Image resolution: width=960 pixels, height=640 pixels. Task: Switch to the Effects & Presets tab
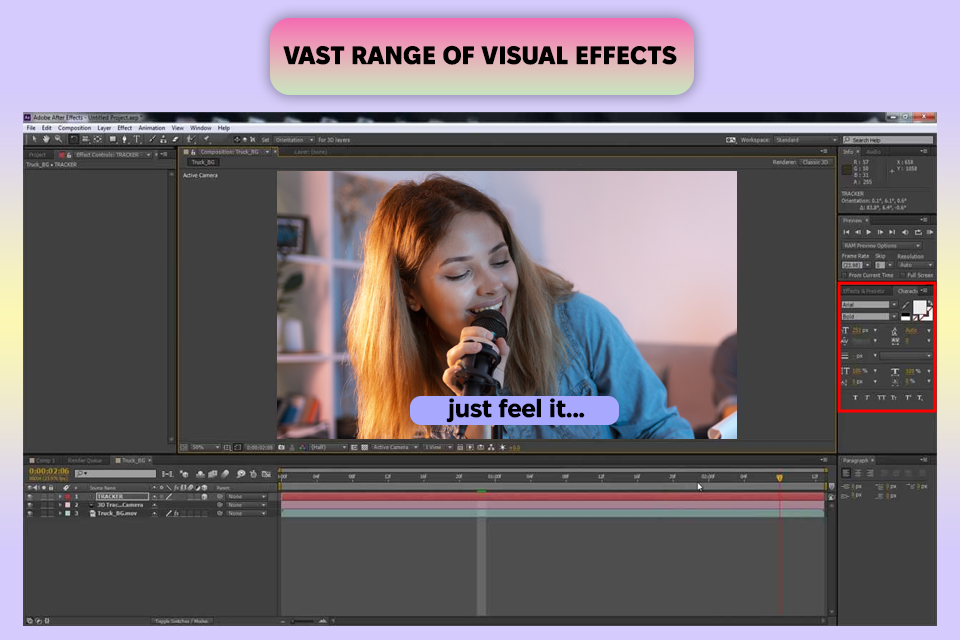(x=863, y=291)
